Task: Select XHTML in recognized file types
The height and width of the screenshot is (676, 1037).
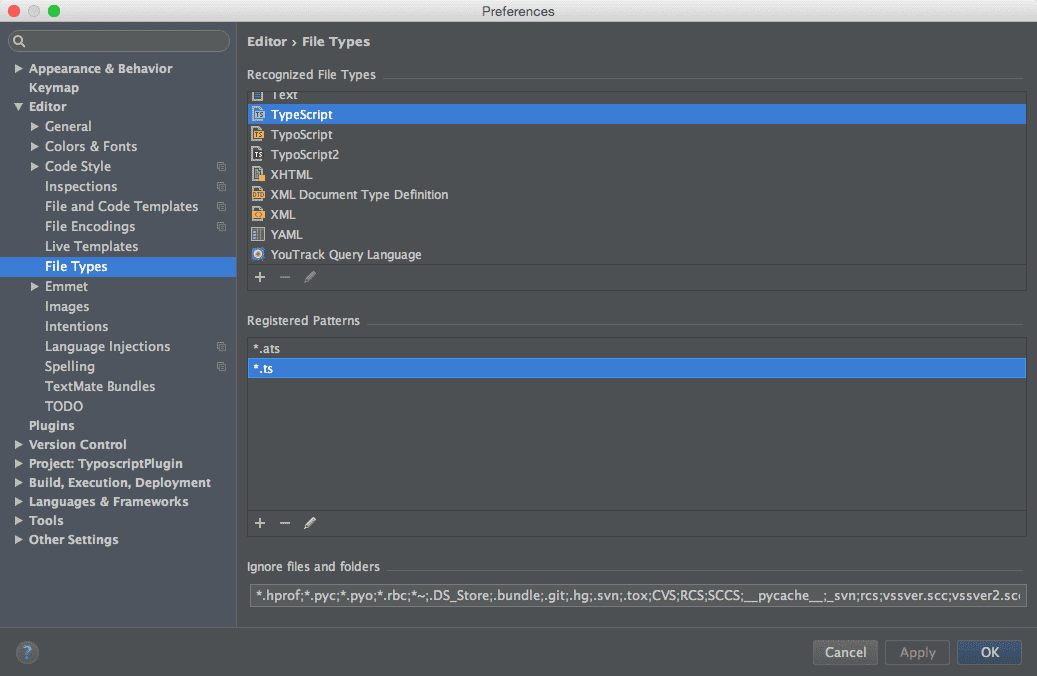Action: [x=637, y=175]
